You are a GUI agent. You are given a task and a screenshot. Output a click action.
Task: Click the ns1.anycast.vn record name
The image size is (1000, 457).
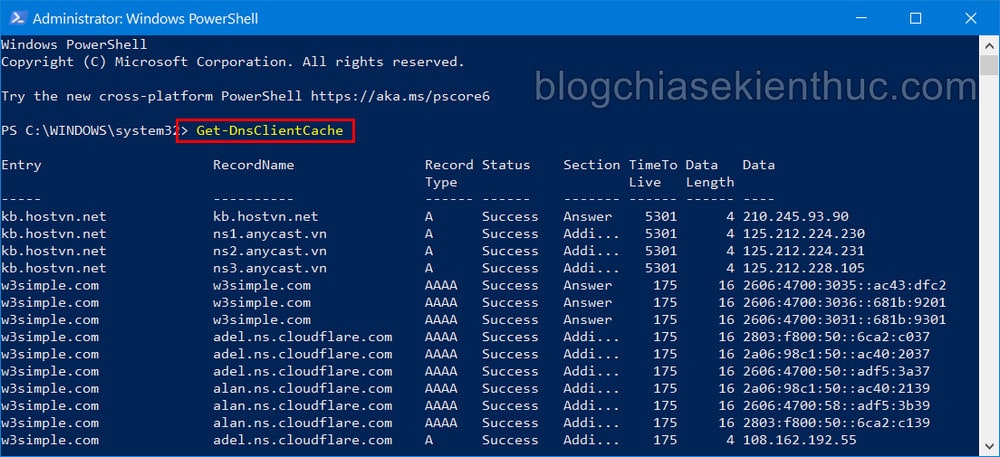[270, 234]
